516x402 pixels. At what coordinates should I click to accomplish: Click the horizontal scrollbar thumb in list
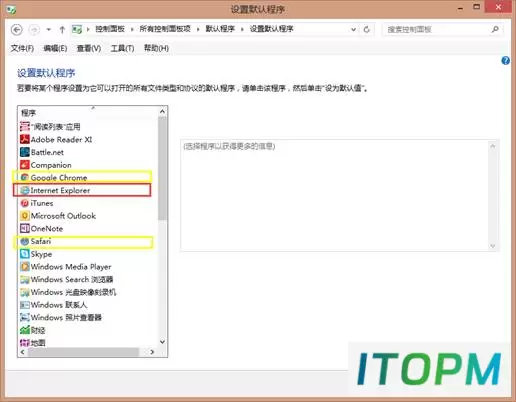pyautogui.click(x=83, y=352)
